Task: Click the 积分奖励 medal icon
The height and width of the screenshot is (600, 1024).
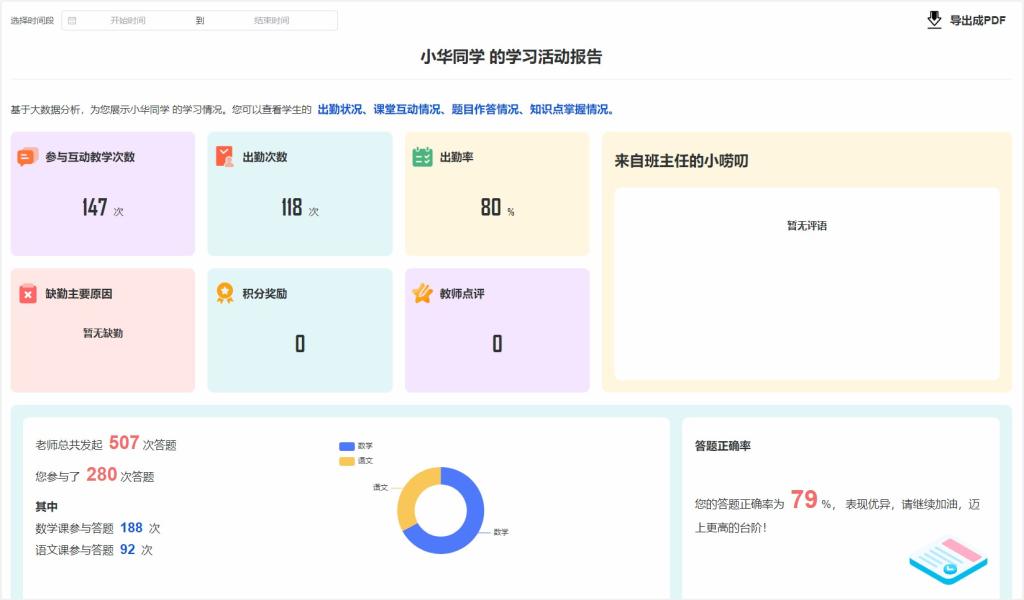Action: (x=225, y=294)
